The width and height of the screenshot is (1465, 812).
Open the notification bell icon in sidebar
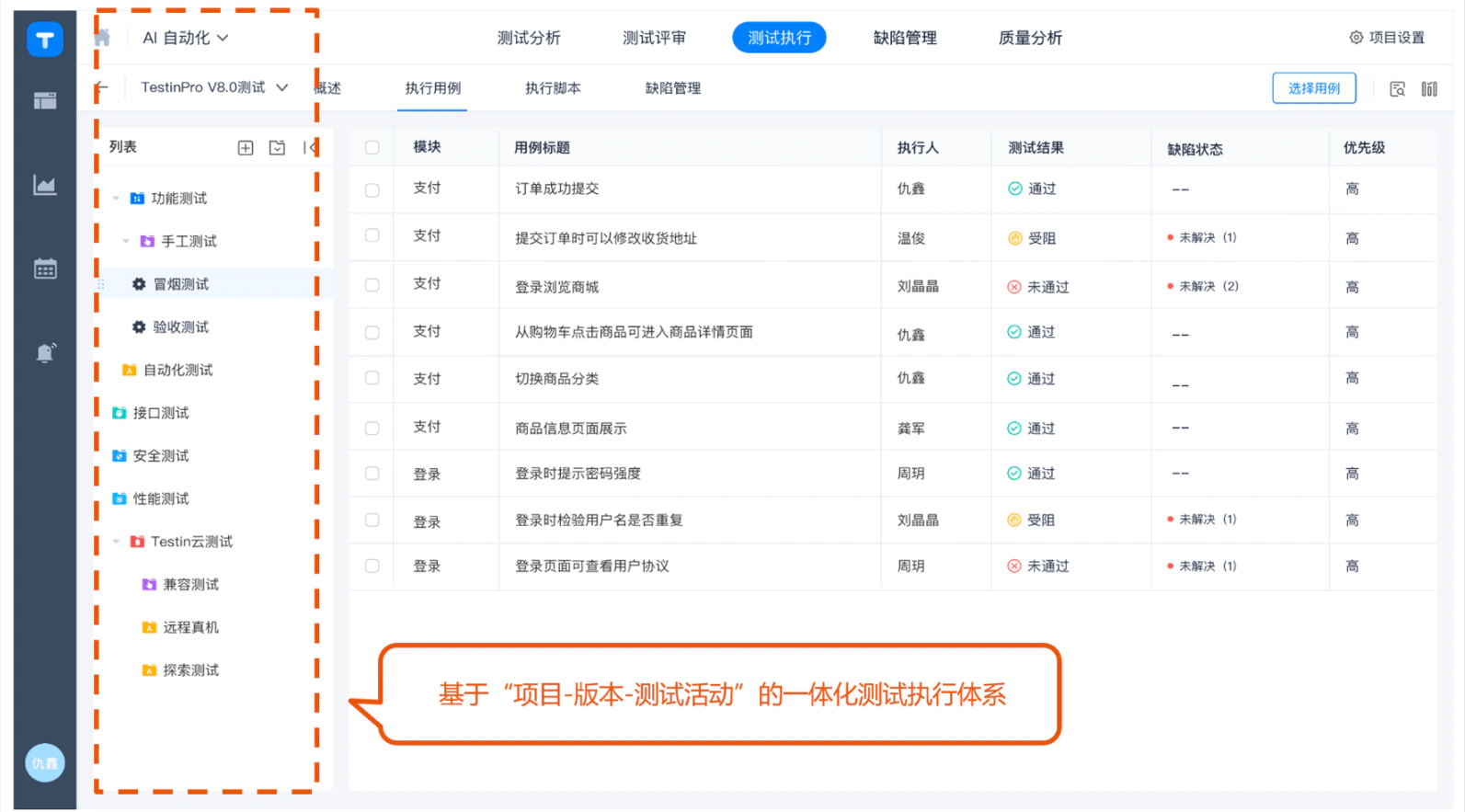45,352
